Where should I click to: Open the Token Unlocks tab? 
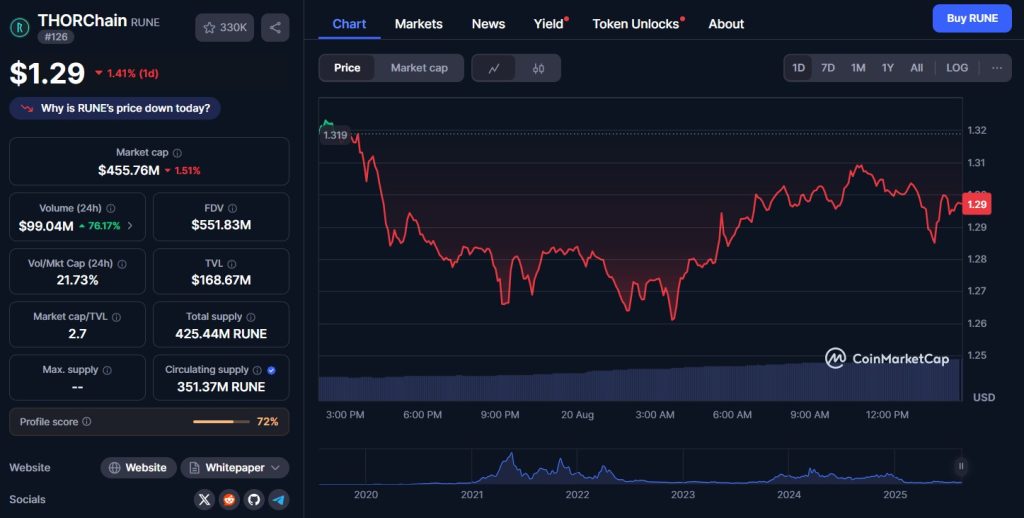[635, 24]
